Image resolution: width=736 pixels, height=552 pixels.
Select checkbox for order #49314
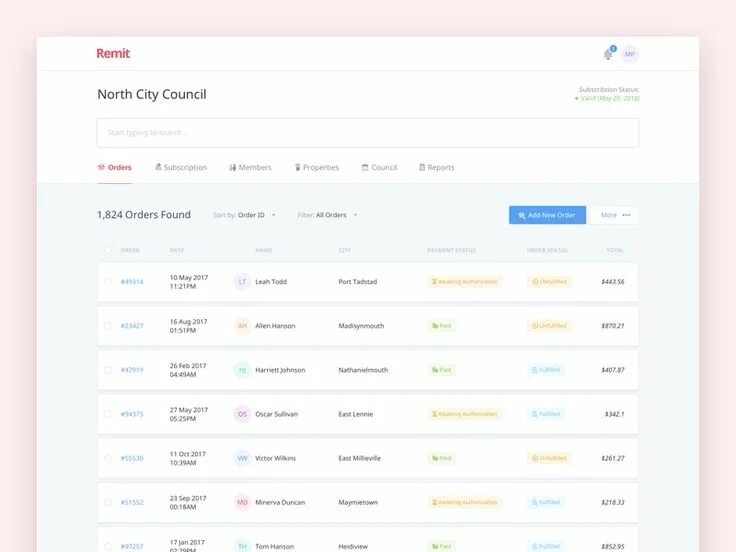coord(108,282)
